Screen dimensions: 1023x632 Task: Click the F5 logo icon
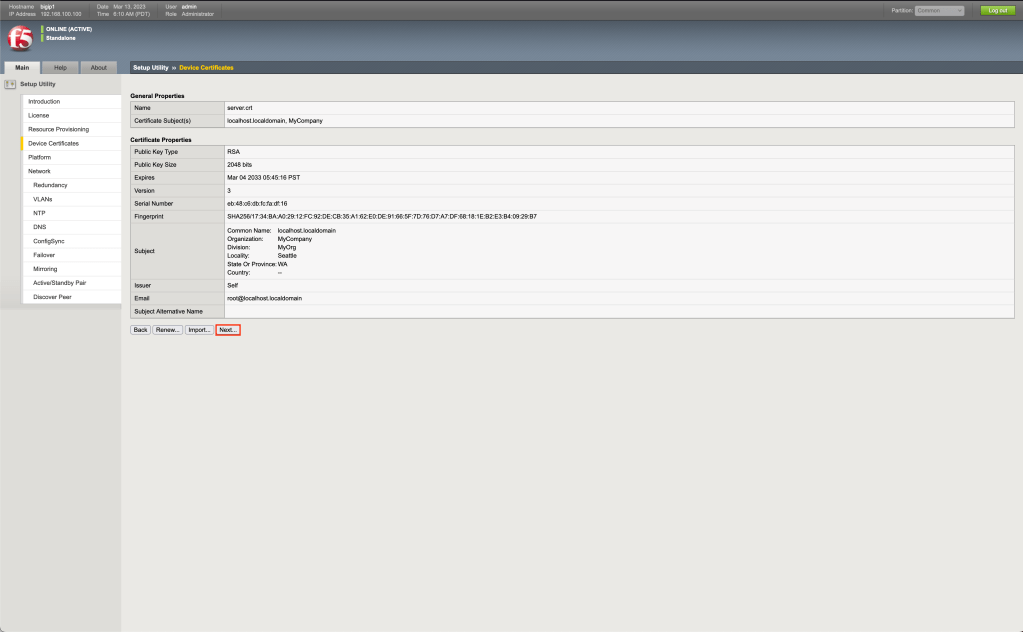click(20, 39)
